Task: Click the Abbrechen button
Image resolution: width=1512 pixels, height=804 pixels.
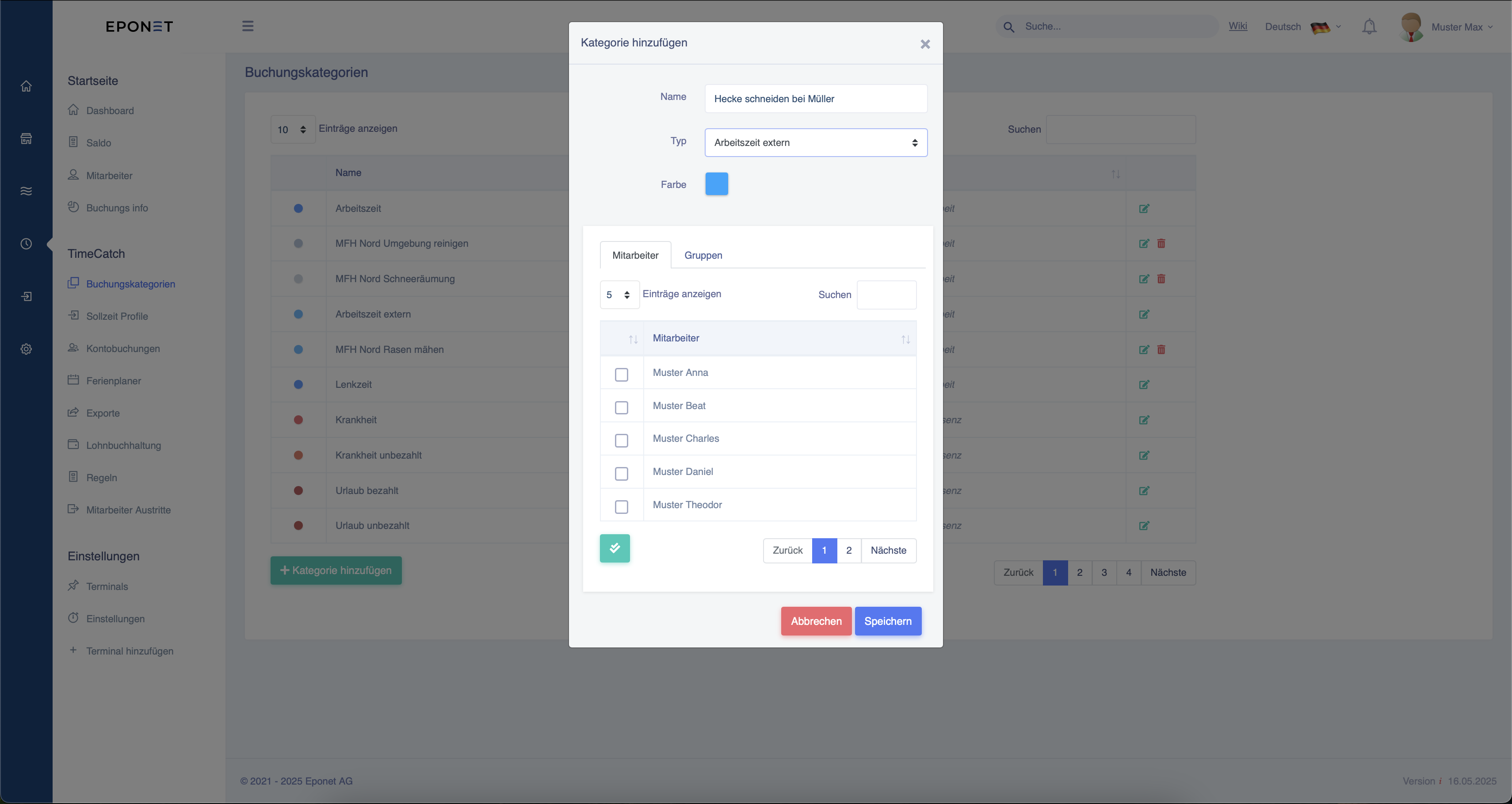Action: coord(816,621)
